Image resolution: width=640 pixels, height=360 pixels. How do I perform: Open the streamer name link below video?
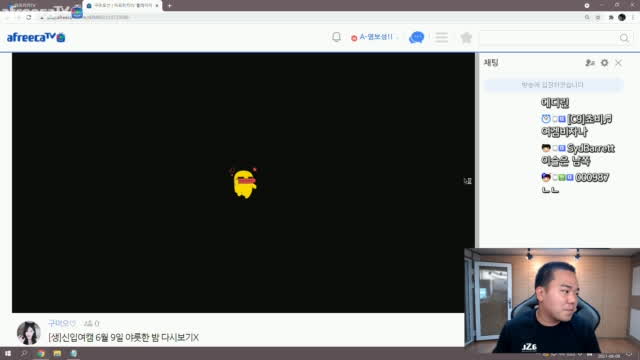pos(62,323)
